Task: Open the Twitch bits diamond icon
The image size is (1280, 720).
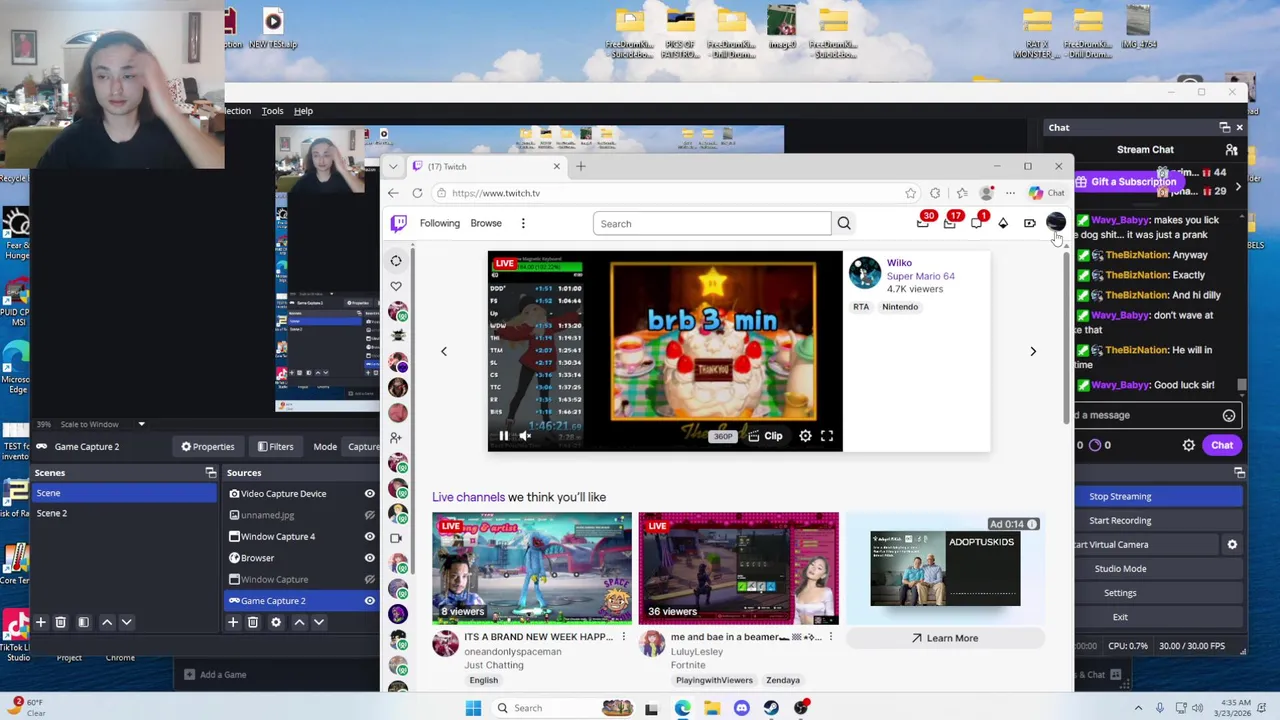Action: point(1003,223)
